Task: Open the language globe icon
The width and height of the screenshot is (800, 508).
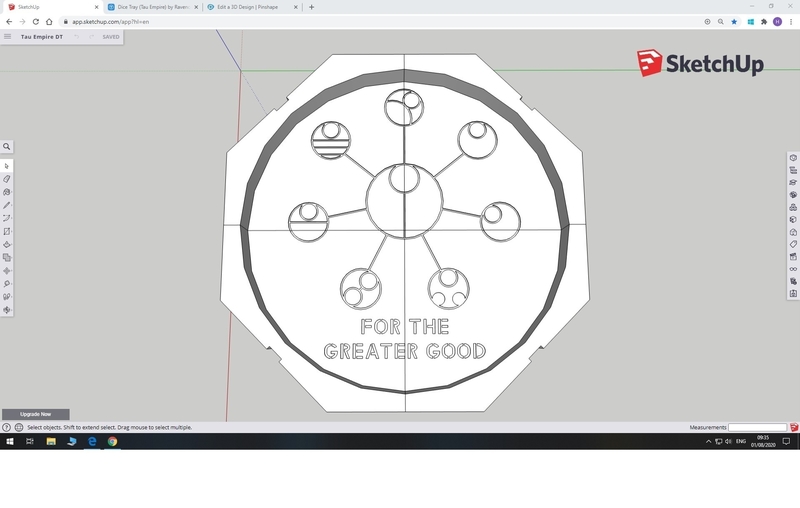Action: click(x=19, y=427)
